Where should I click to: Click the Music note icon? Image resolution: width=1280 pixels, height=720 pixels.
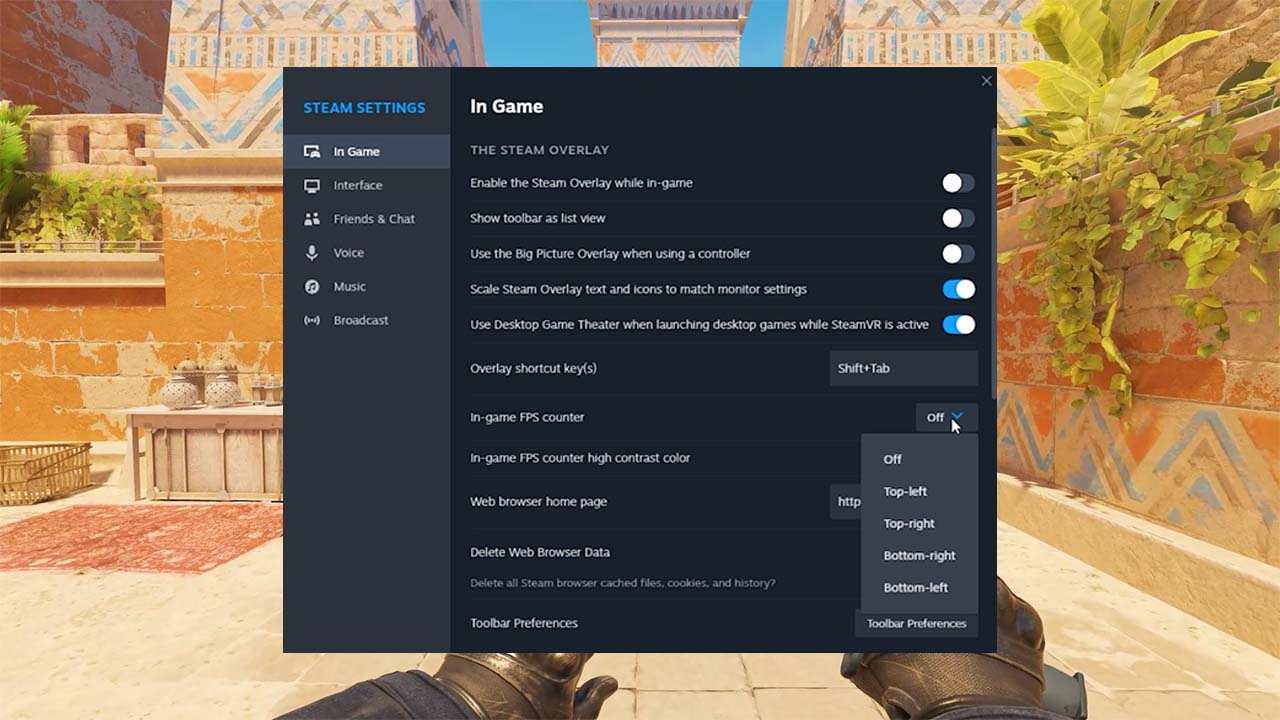[x=312, y=287]
